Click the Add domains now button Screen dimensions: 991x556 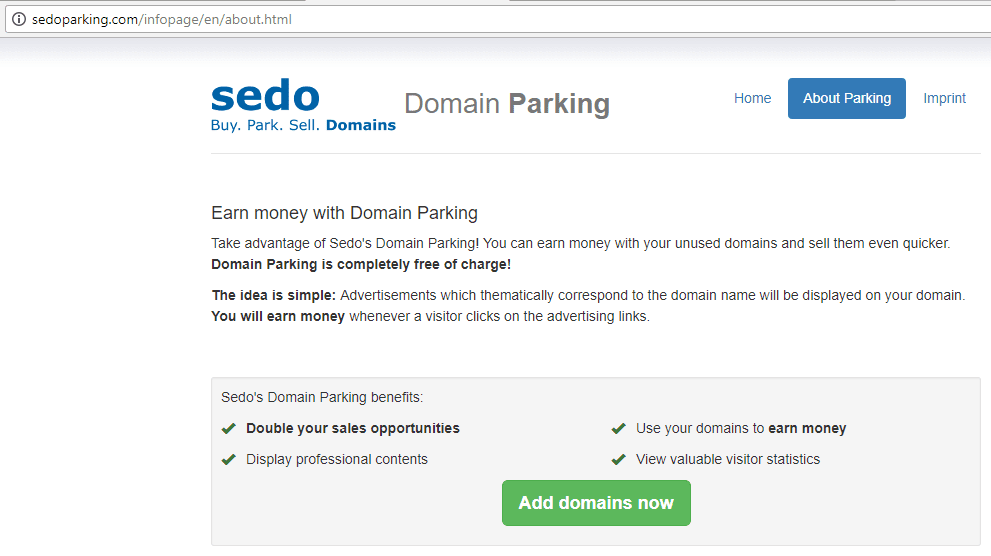596,503
